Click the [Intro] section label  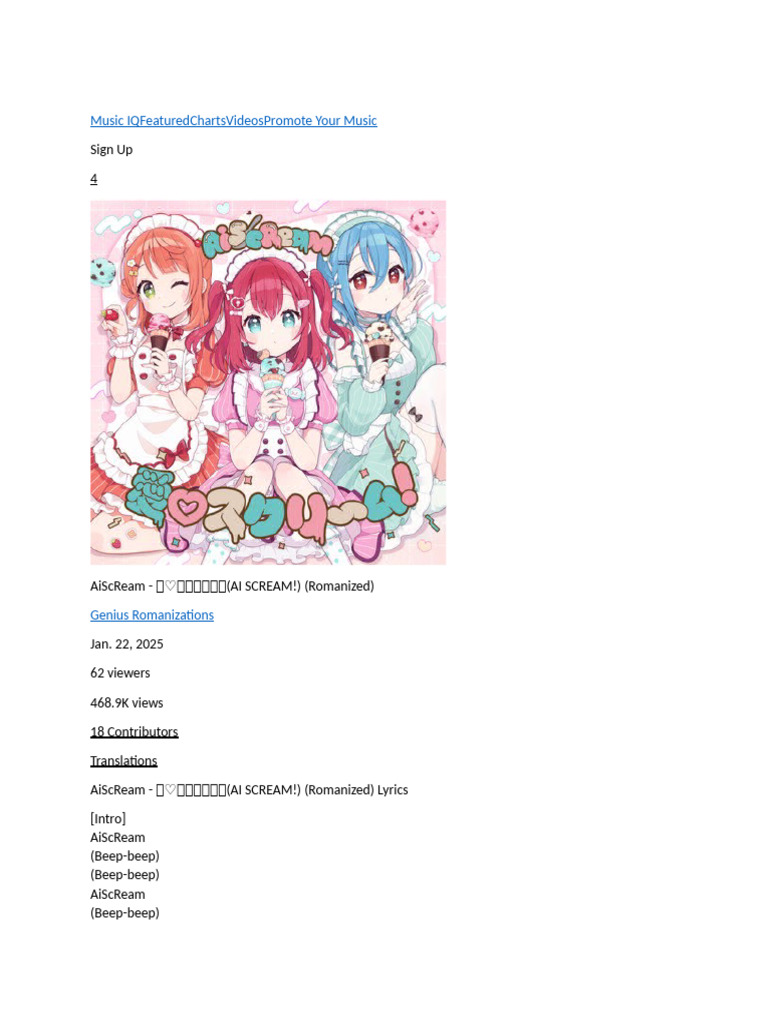108,819
